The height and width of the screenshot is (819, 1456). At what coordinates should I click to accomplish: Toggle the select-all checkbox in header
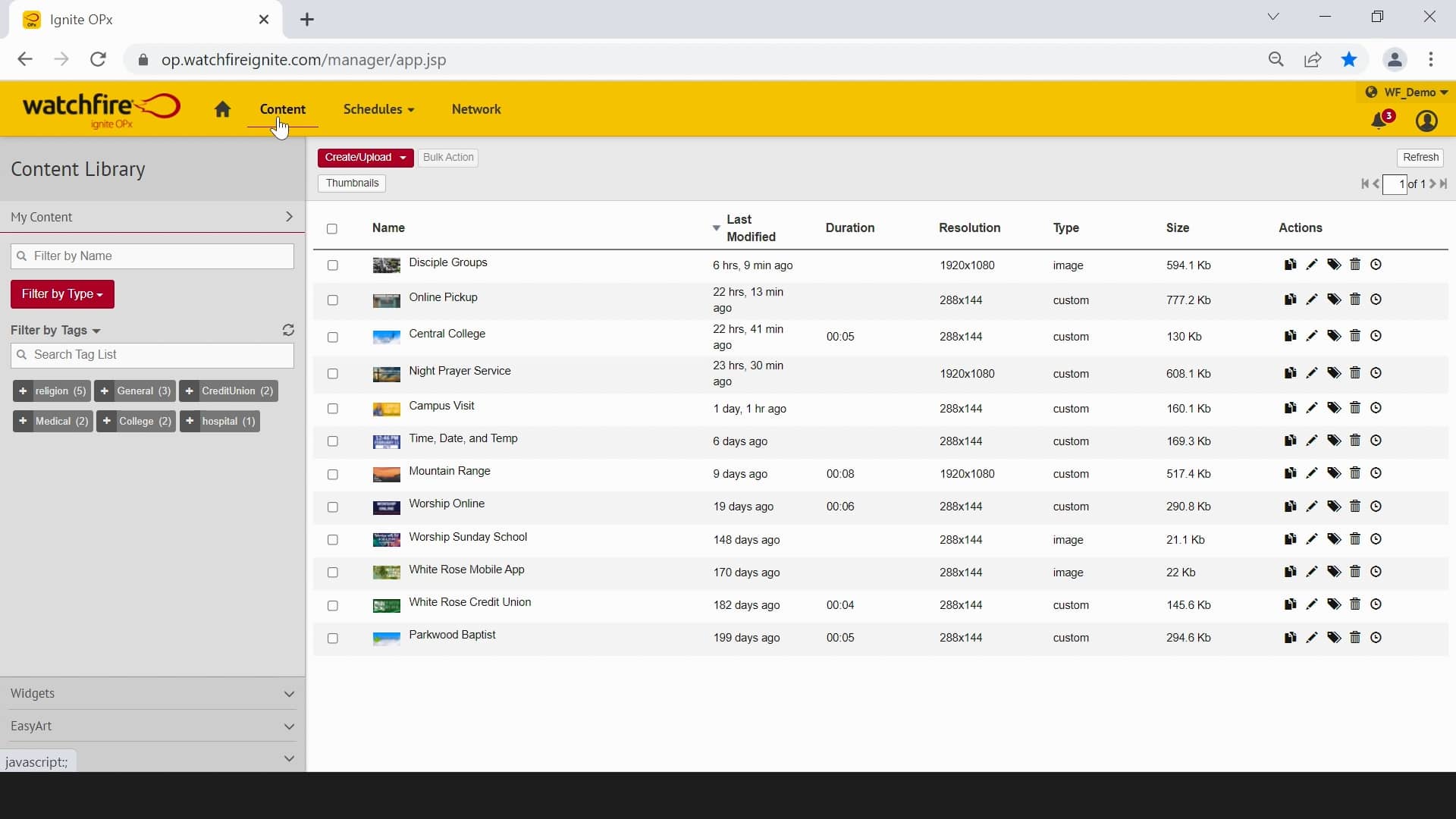pos(332,228)
